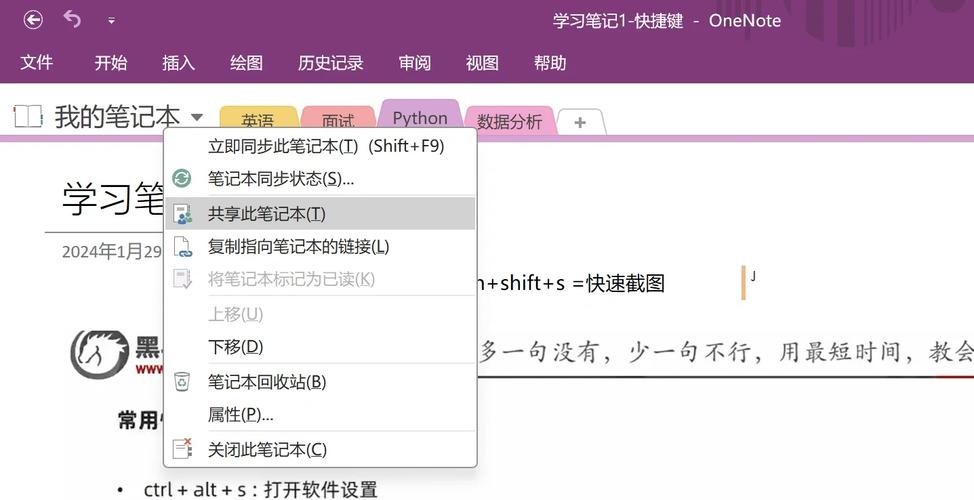Open the 英语 section tab
974x500 pixels.
coord(259,120)
